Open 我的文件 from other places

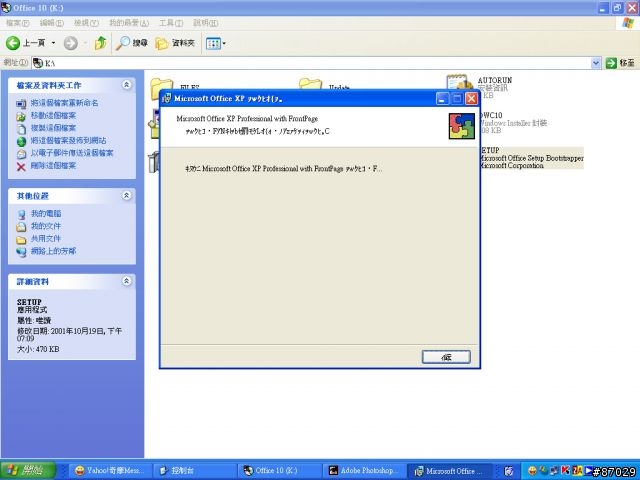(x=46, y=226)
